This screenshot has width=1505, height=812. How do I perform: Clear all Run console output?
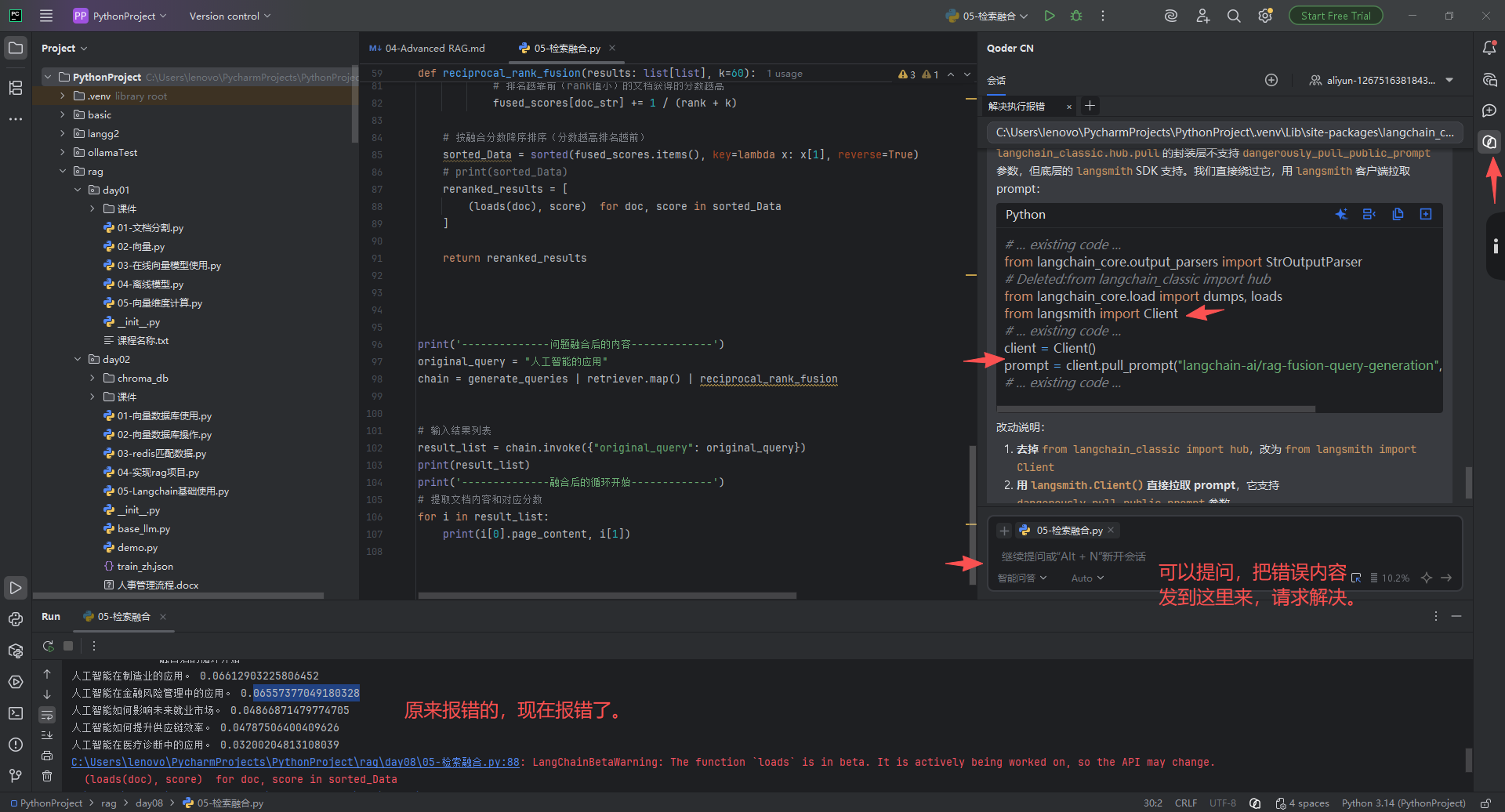coord(47,776)
